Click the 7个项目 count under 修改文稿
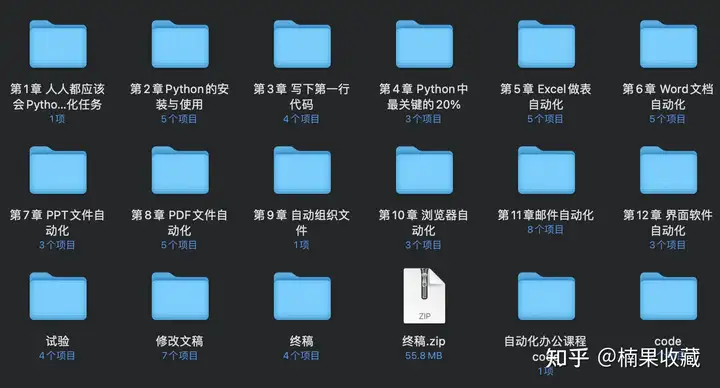Image resolution: width=720 pixels, height=388 pixels. coord(180,355)
